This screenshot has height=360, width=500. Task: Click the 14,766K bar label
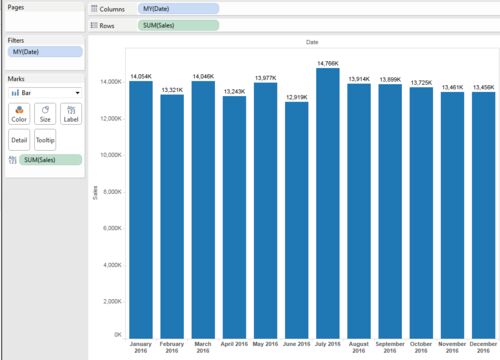[x=328, y=63]
